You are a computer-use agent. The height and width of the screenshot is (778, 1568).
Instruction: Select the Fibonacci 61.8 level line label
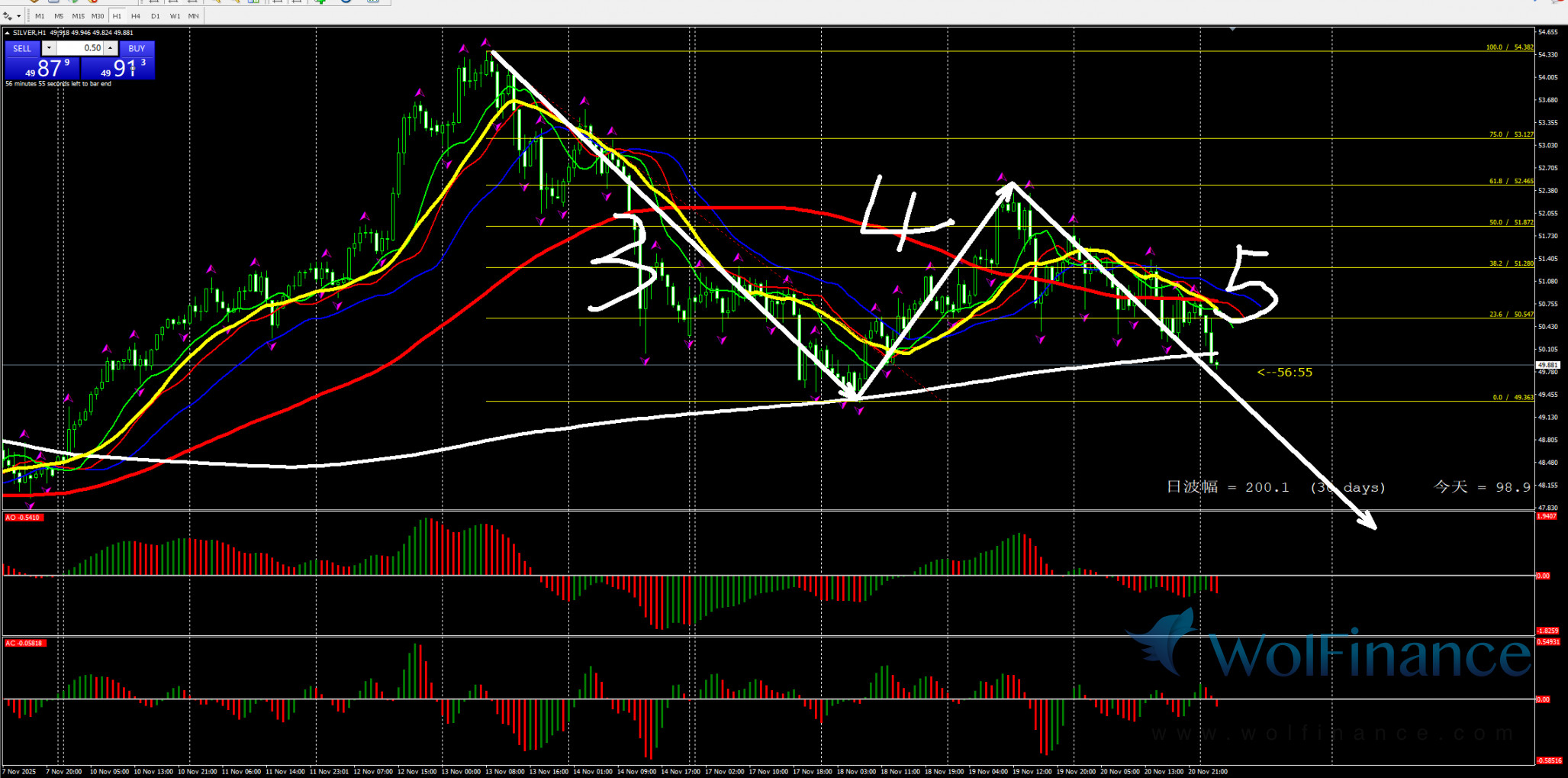tap(1511, 182)
